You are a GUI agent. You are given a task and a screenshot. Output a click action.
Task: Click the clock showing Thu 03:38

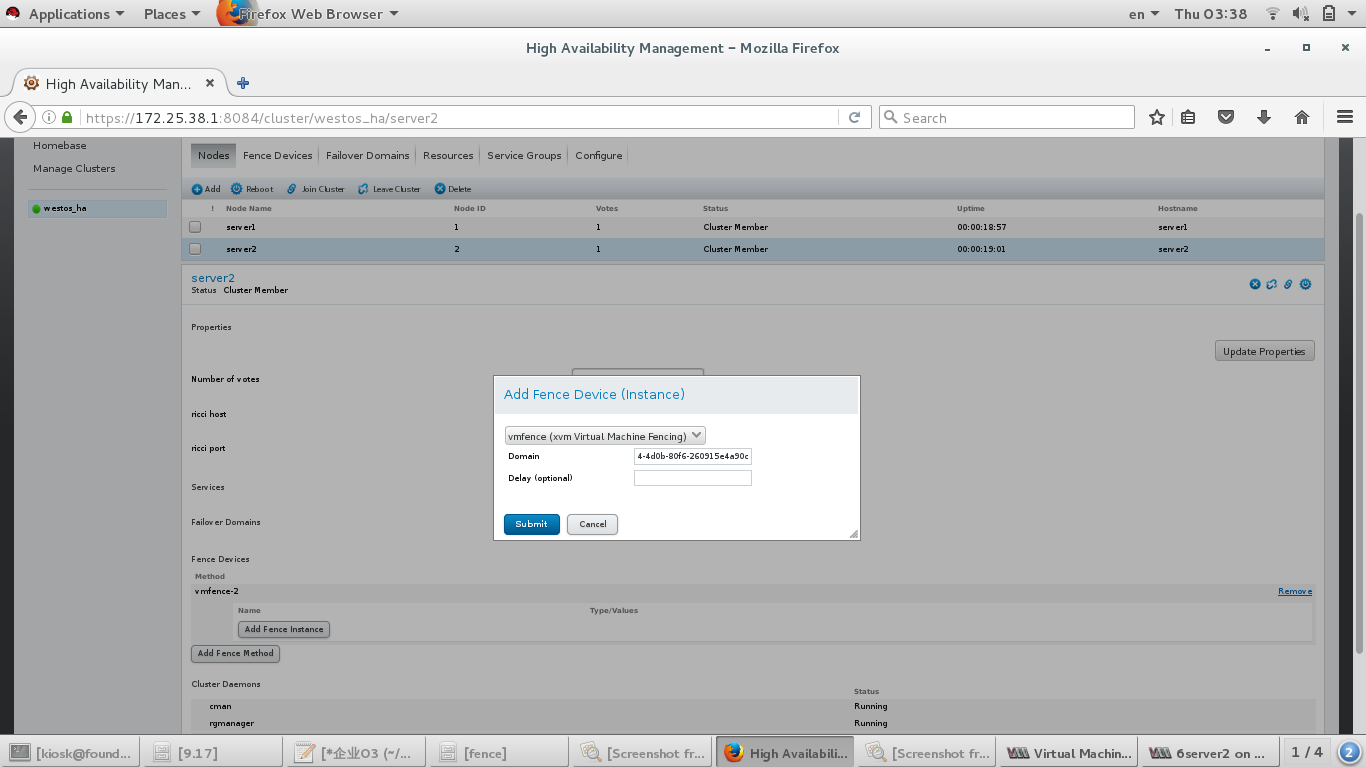[x=1211, y=14]
